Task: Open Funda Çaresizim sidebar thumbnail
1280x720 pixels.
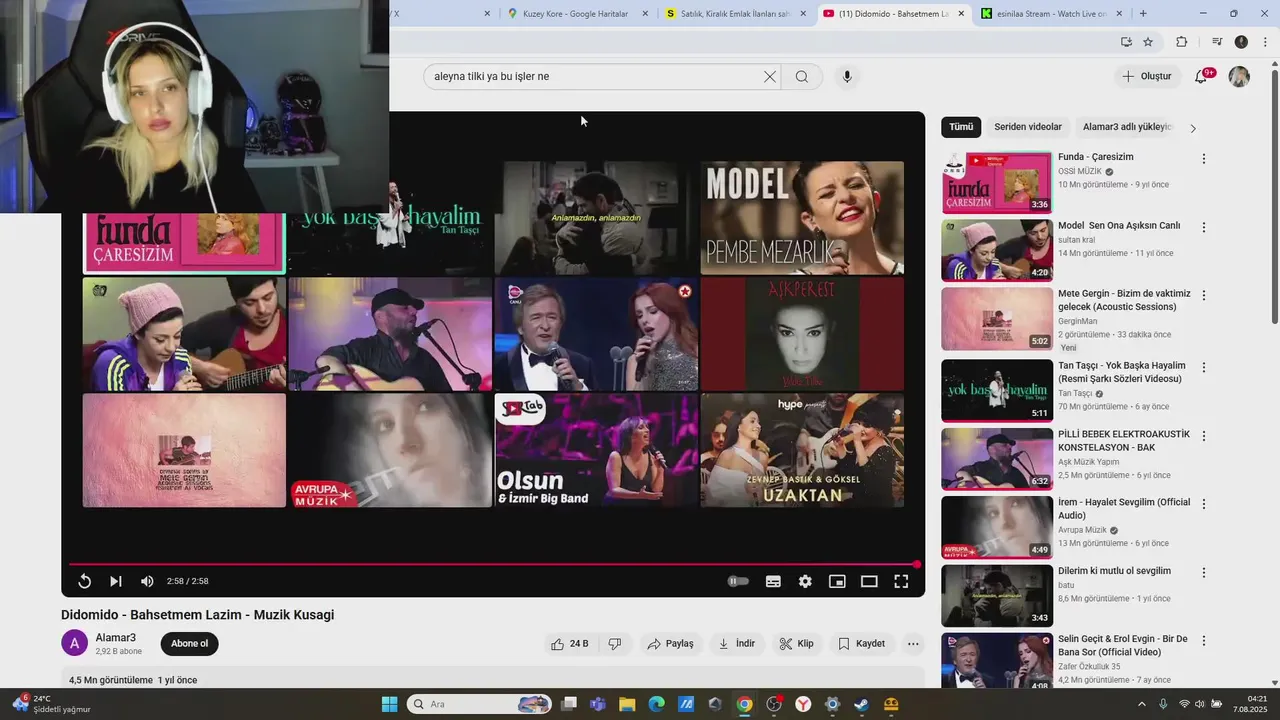Action: click(997, 183)
